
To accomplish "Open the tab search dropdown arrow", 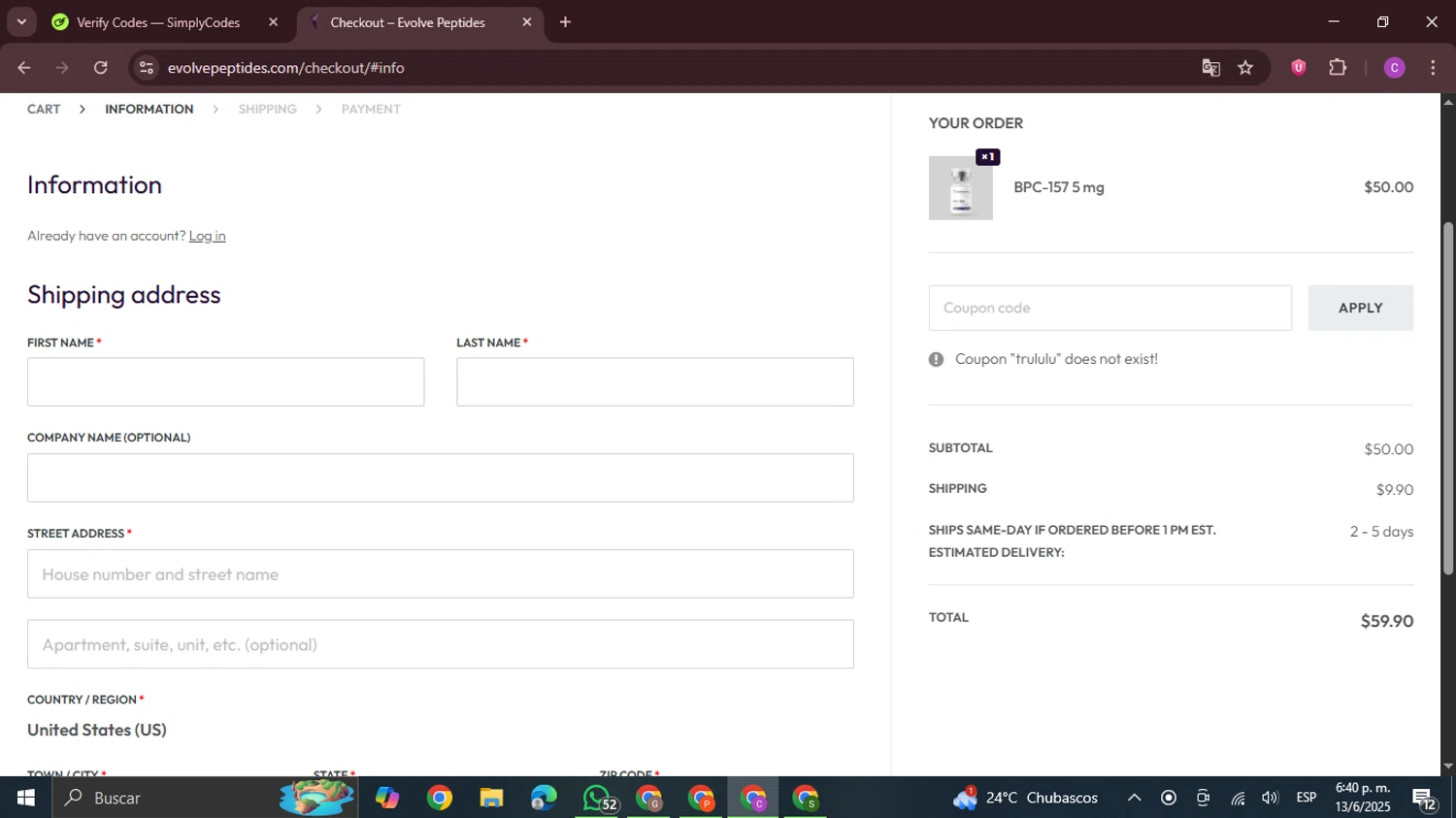I will click(21, 22).
